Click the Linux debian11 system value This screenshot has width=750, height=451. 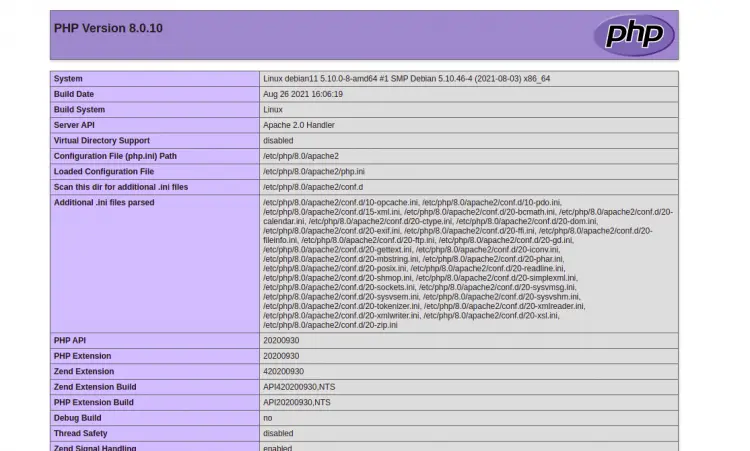406,79
